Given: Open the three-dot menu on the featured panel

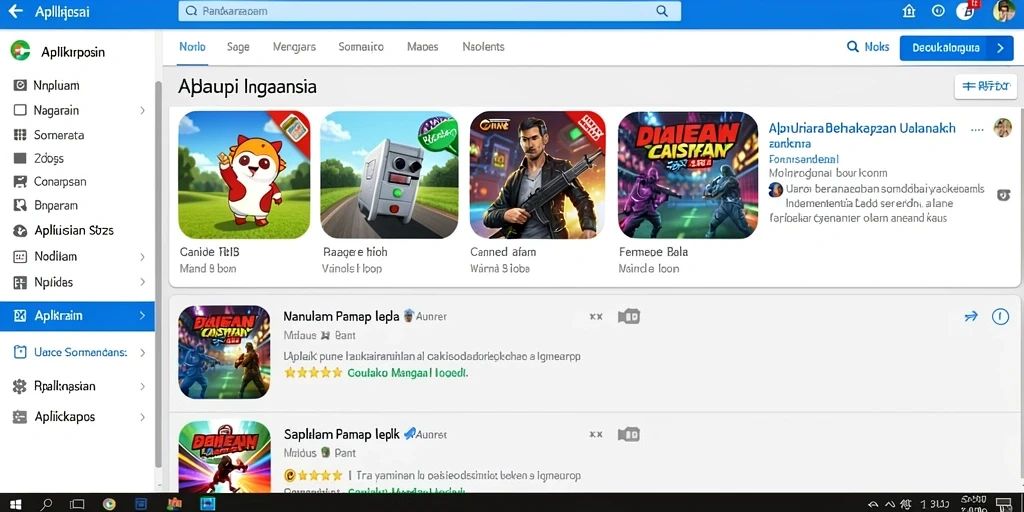Looking at the screenshot, I should pyautogui.click(x=977, y=129).
